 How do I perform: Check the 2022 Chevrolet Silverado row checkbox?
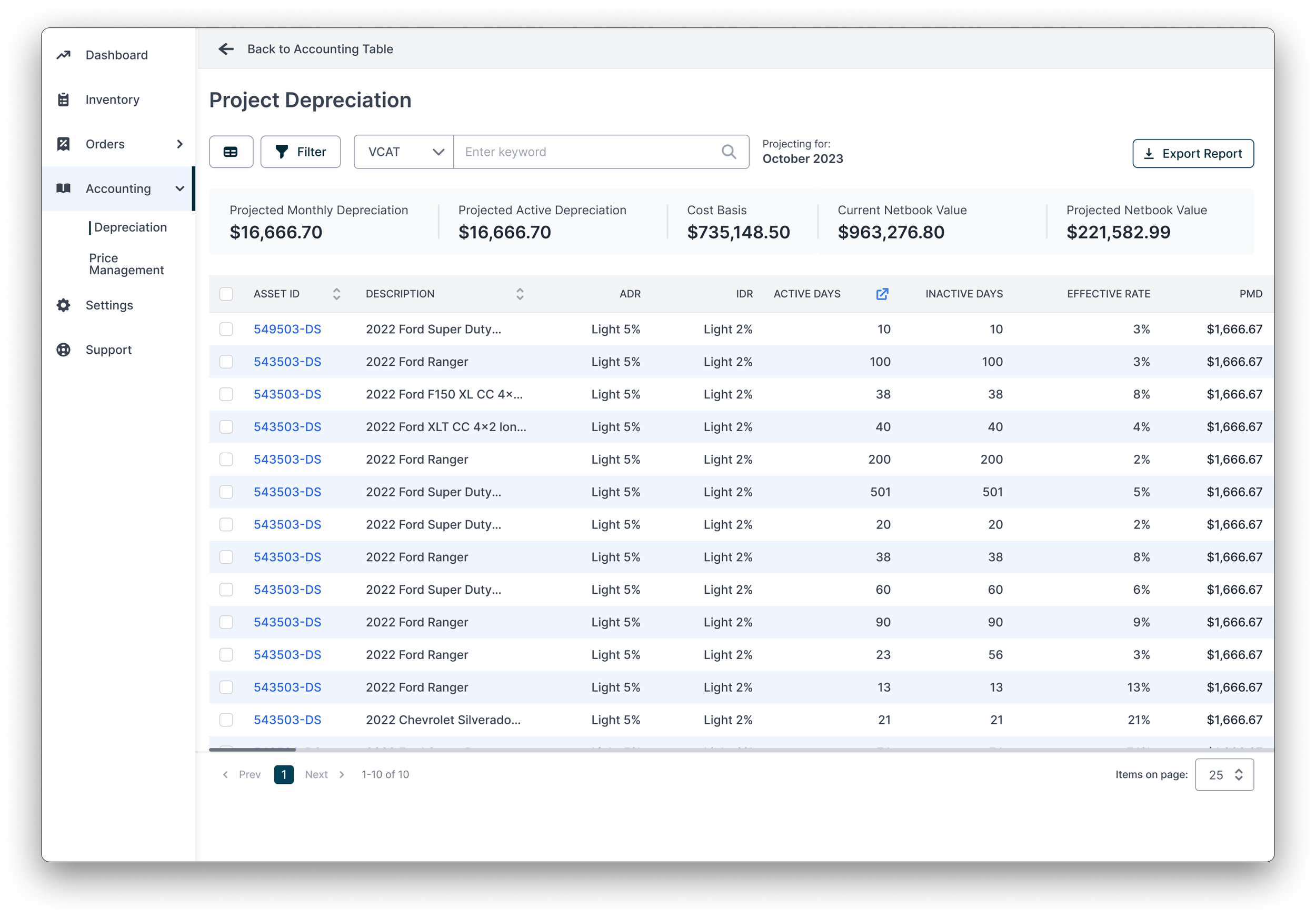(226, 720)
